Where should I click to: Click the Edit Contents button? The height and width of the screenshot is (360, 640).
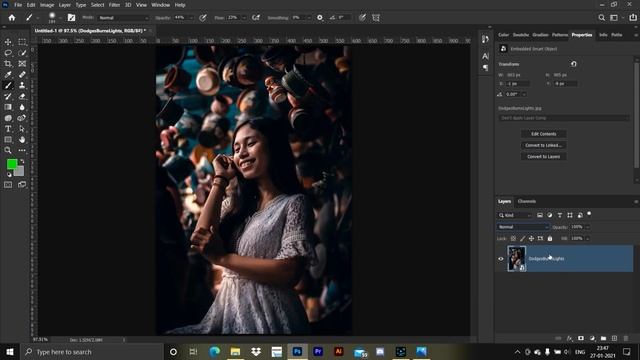coord(543,134)
